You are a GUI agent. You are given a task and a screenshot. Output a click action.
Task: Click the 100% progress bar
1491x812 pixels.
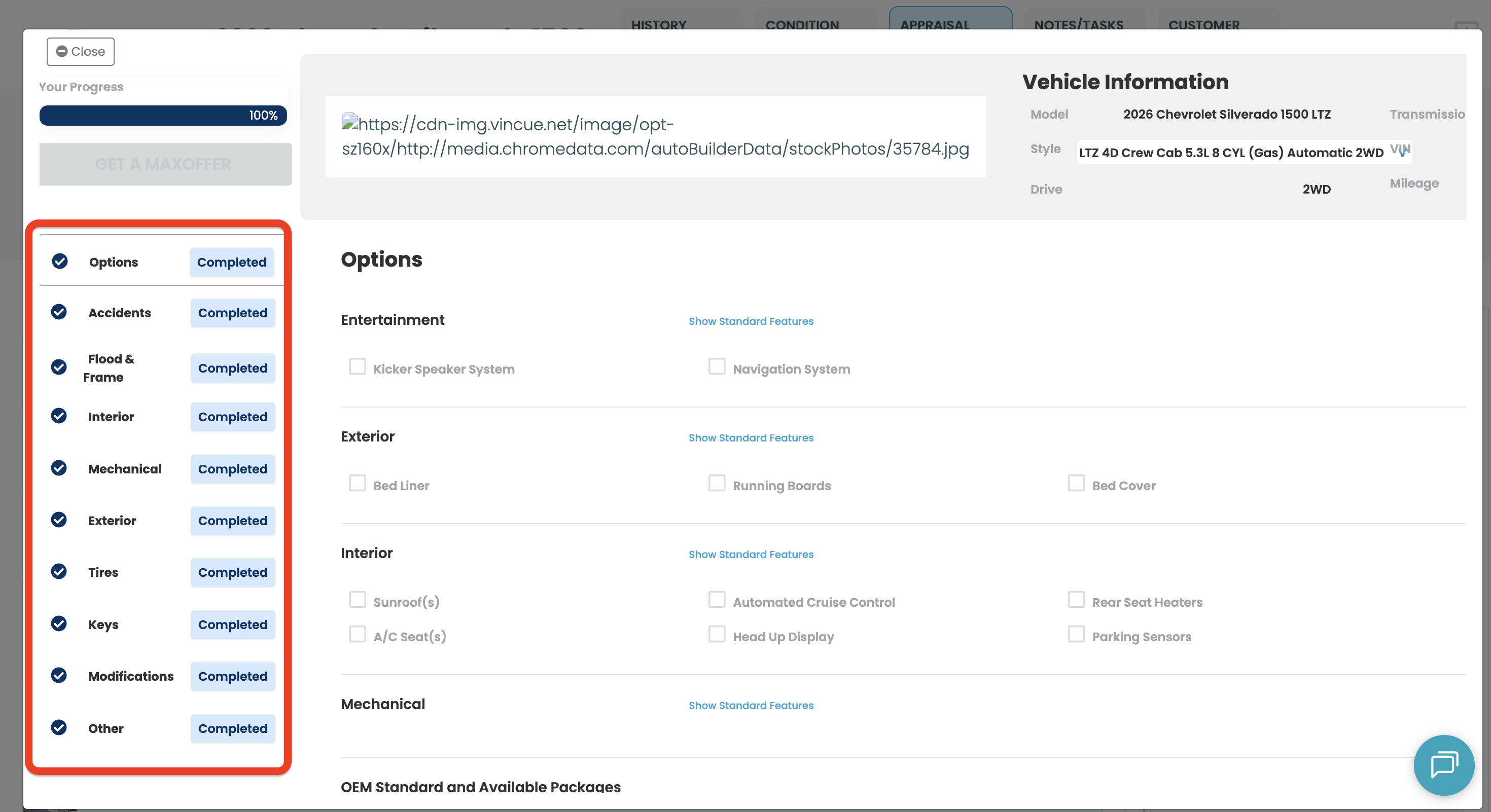[x=163, y=115]
